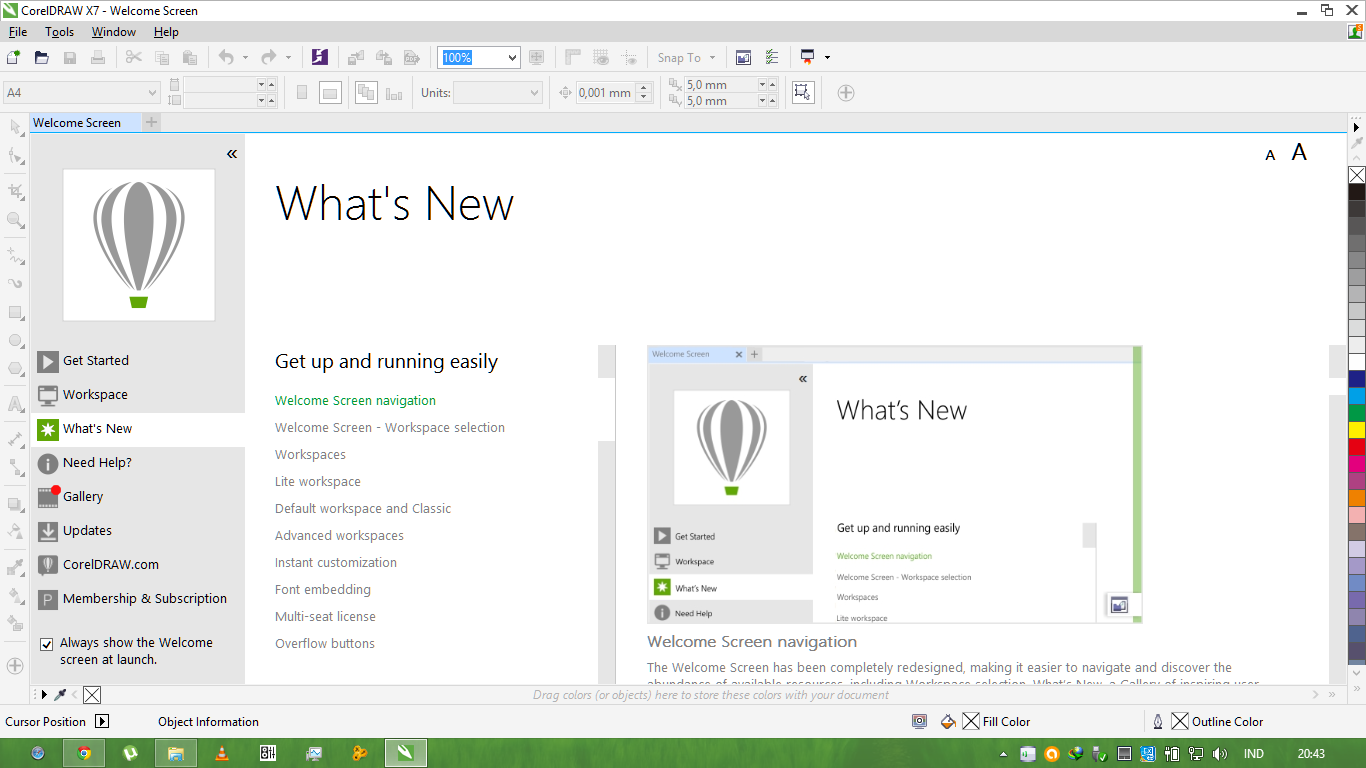Select the Crop tool in toolbox

pos(15,191)
